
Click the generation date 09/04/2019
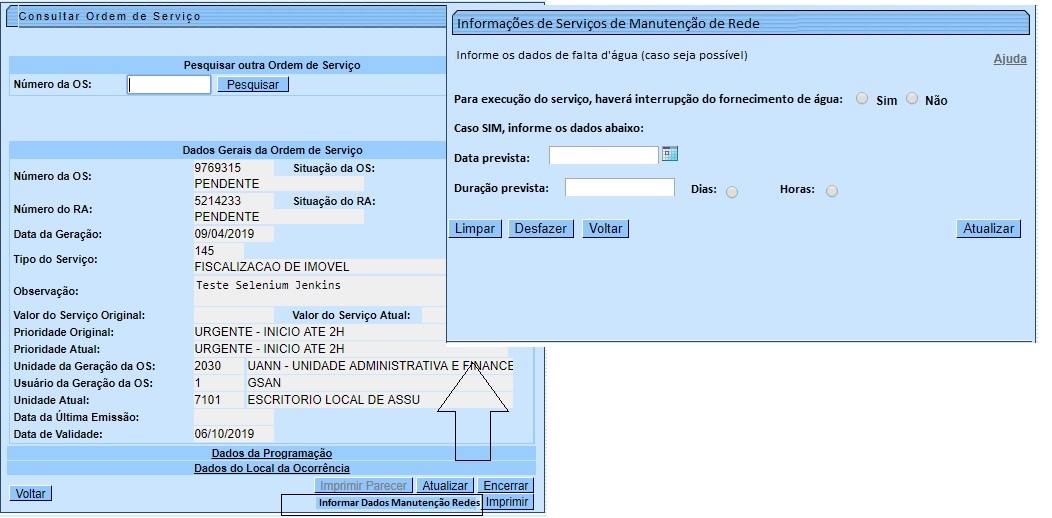click(223, 234)
